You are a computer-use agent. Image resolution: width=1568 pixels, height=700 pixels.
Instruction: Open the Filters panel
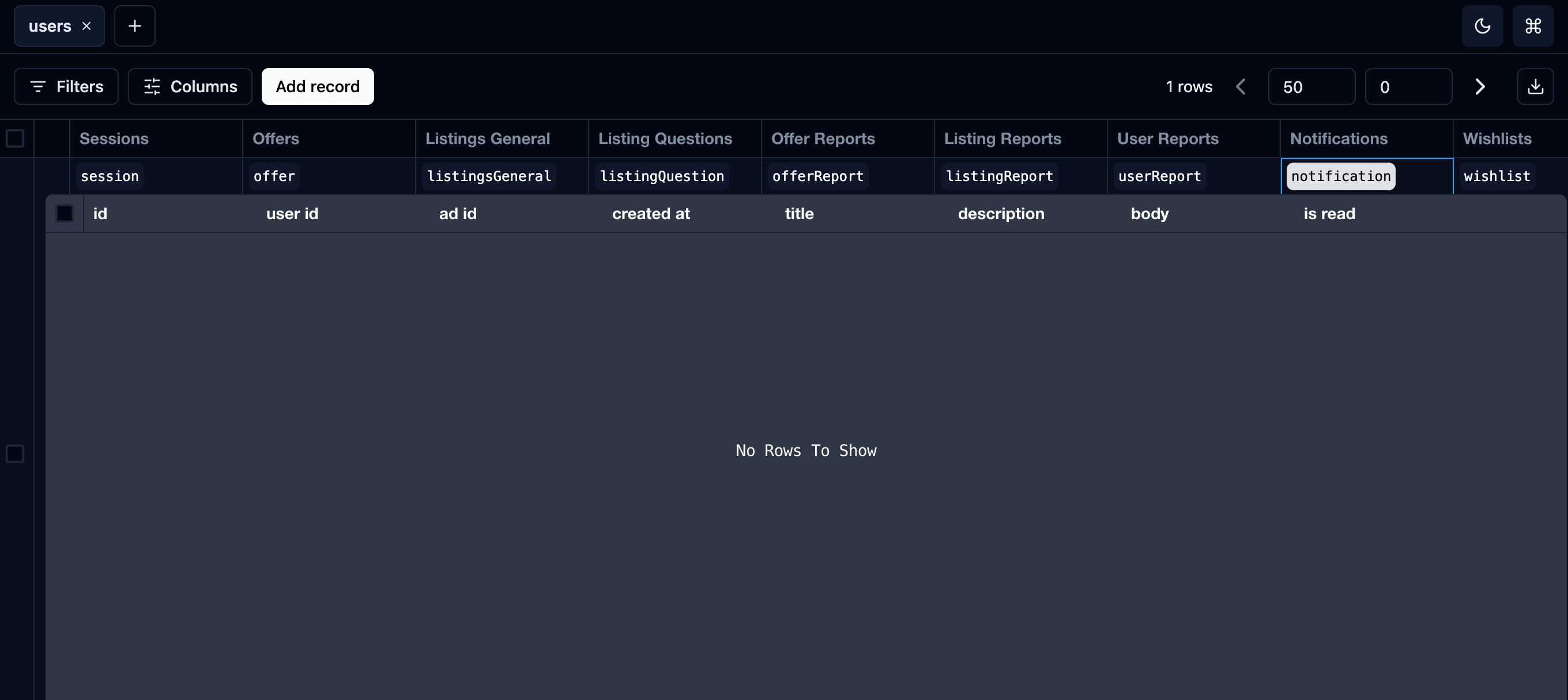[66, 86]
